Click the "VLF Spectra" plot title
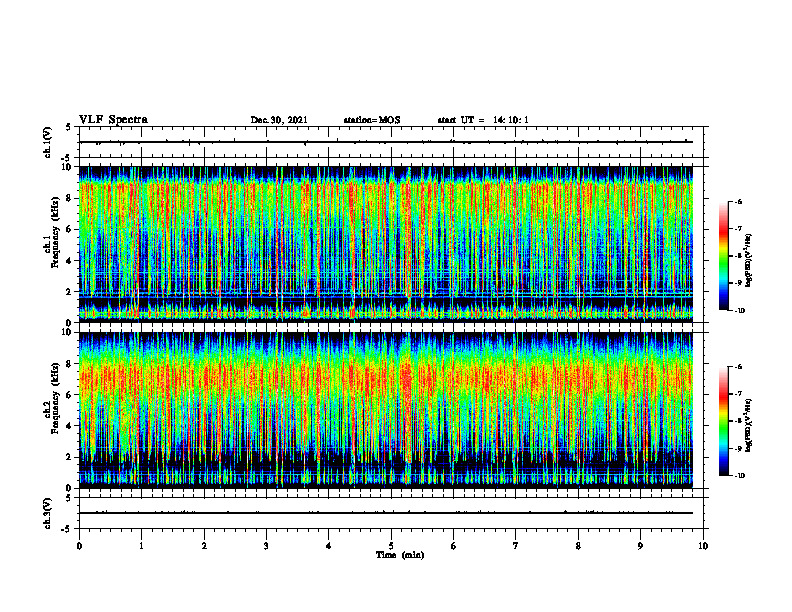Image resolution: width=792 pixels, height=612 pixels. click(x=113, y=120)
